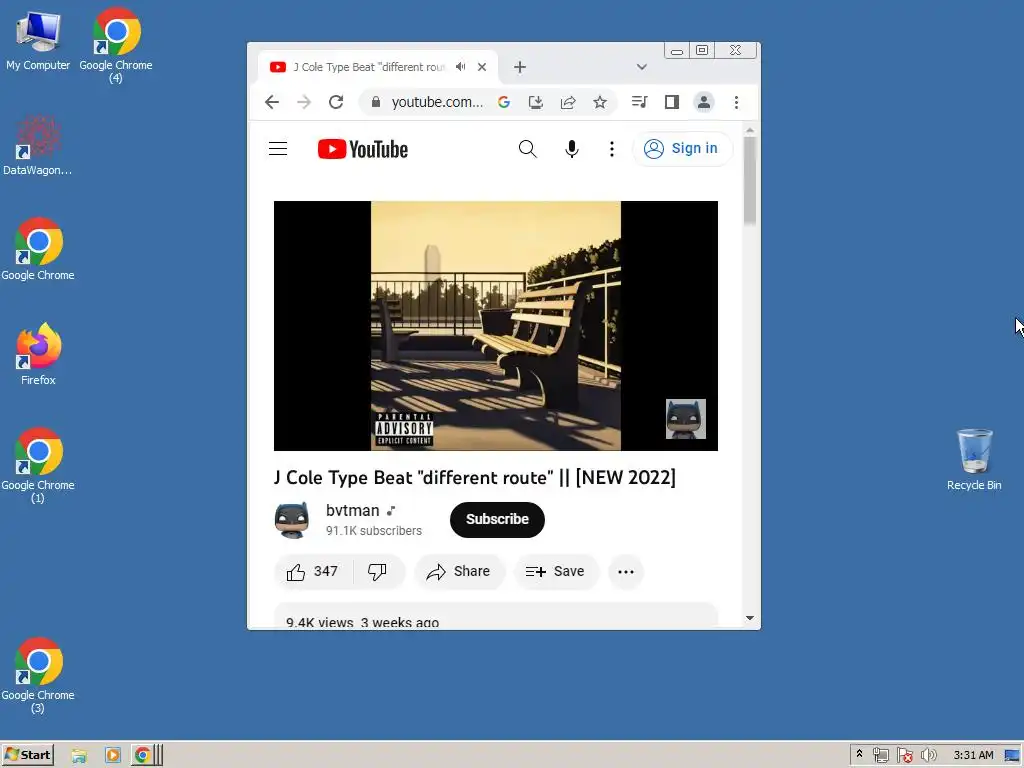Open YouTube settings three-dot menu
This screenshot has height=768, width=1024.
point(611,149)
